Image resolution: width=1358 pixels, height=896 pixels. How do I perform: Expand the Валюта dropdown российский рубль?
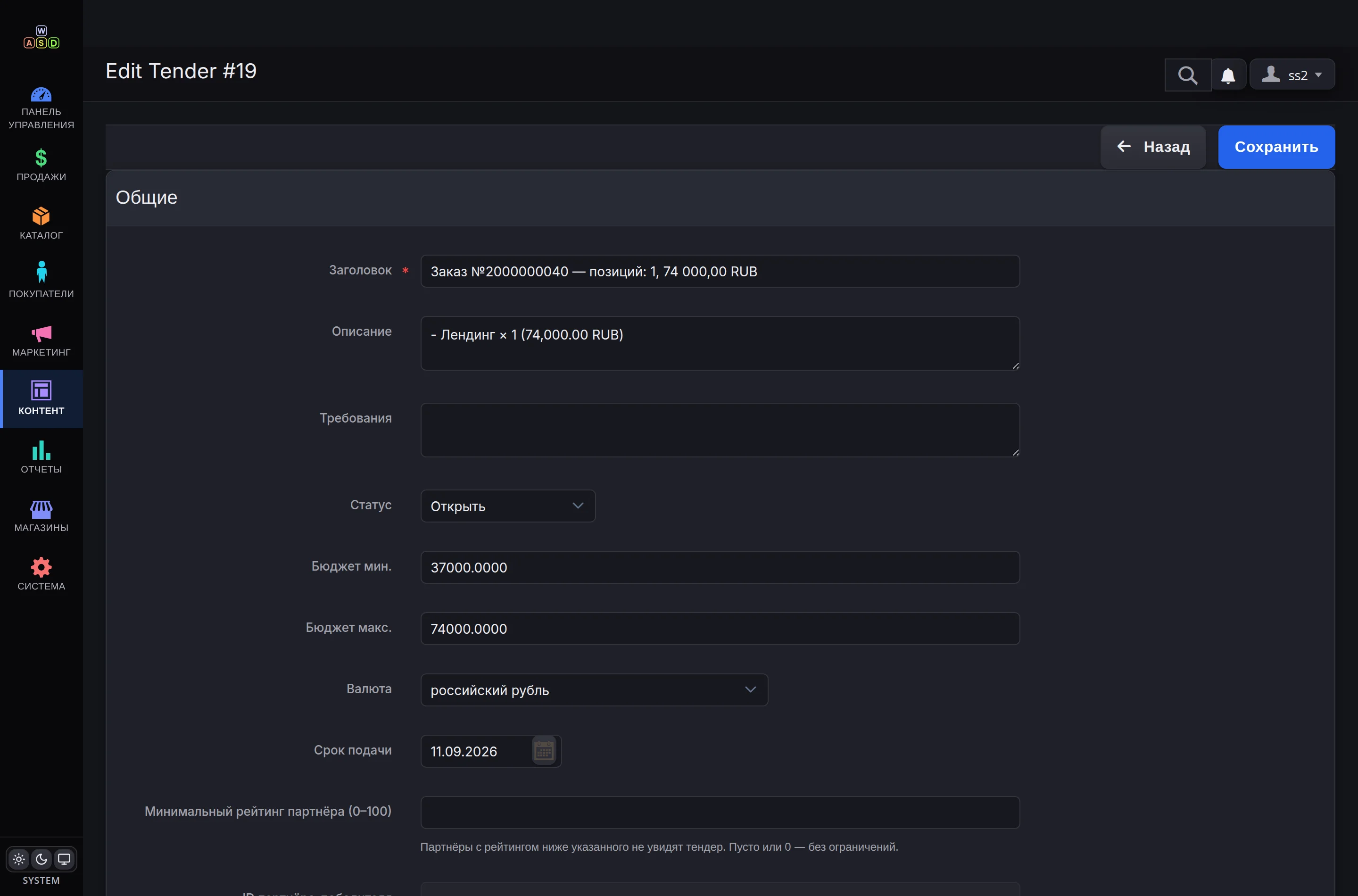click(594, 690)
